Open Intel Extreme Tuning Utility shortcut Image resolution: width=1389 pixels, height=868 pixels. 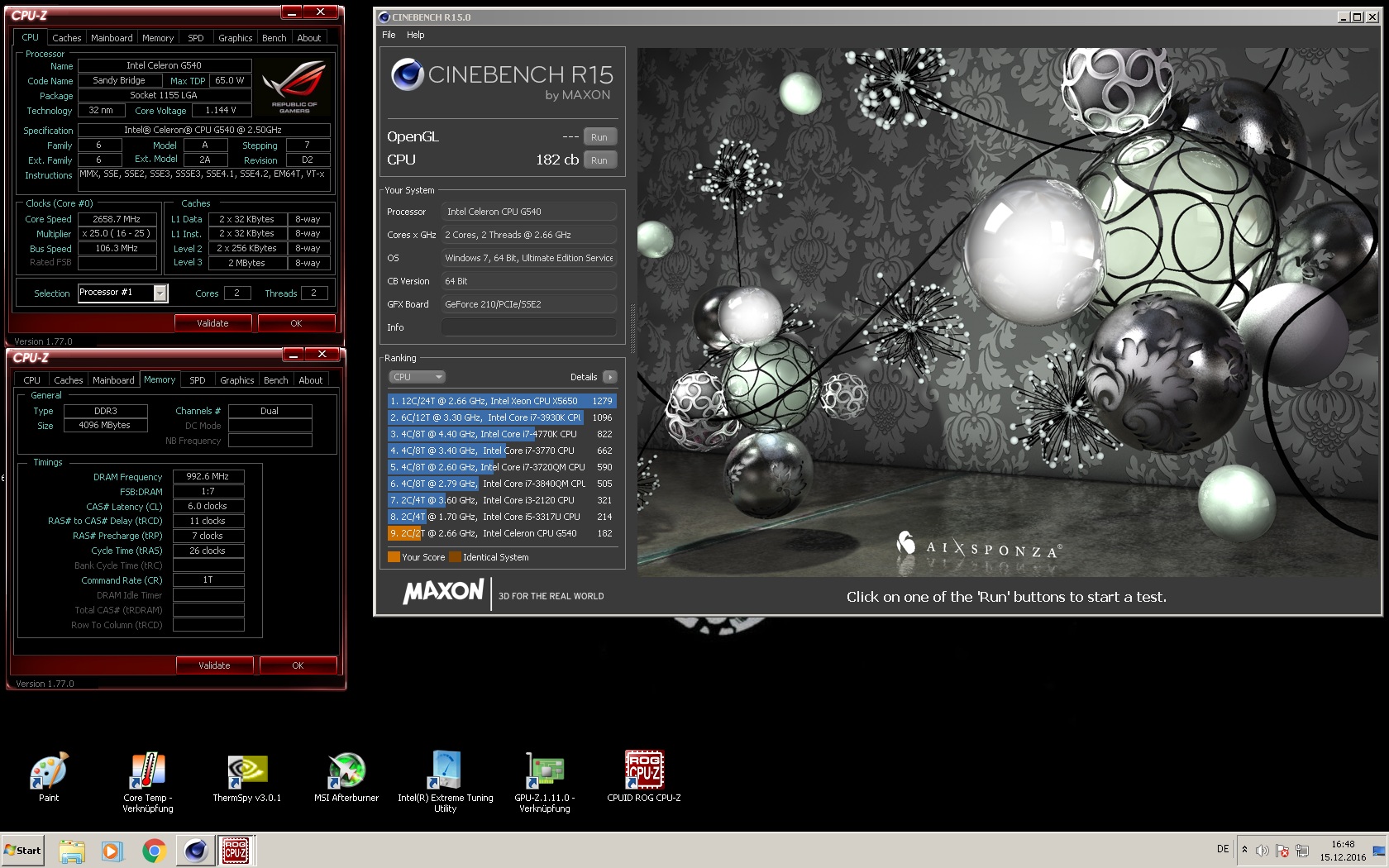[446, 782]
